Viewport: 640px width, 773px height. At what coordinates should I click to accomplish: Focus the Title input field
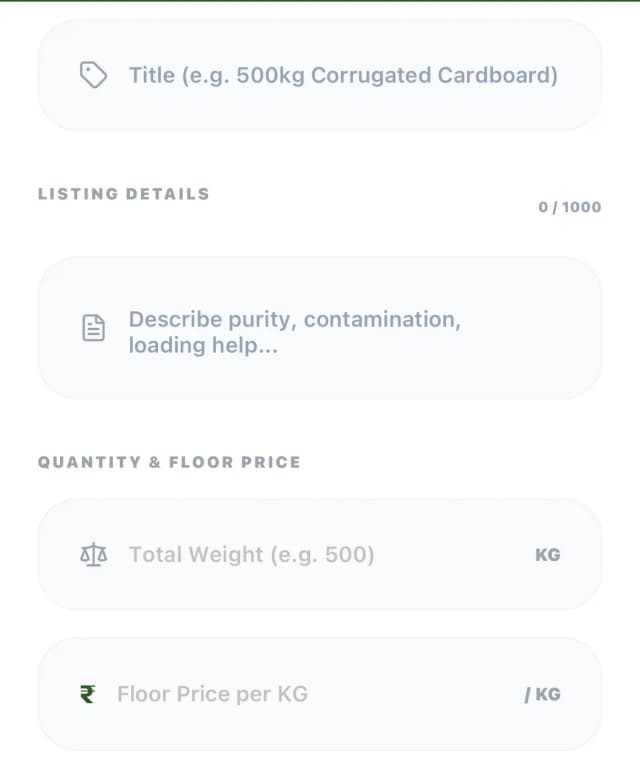click(x=340, y=75)
